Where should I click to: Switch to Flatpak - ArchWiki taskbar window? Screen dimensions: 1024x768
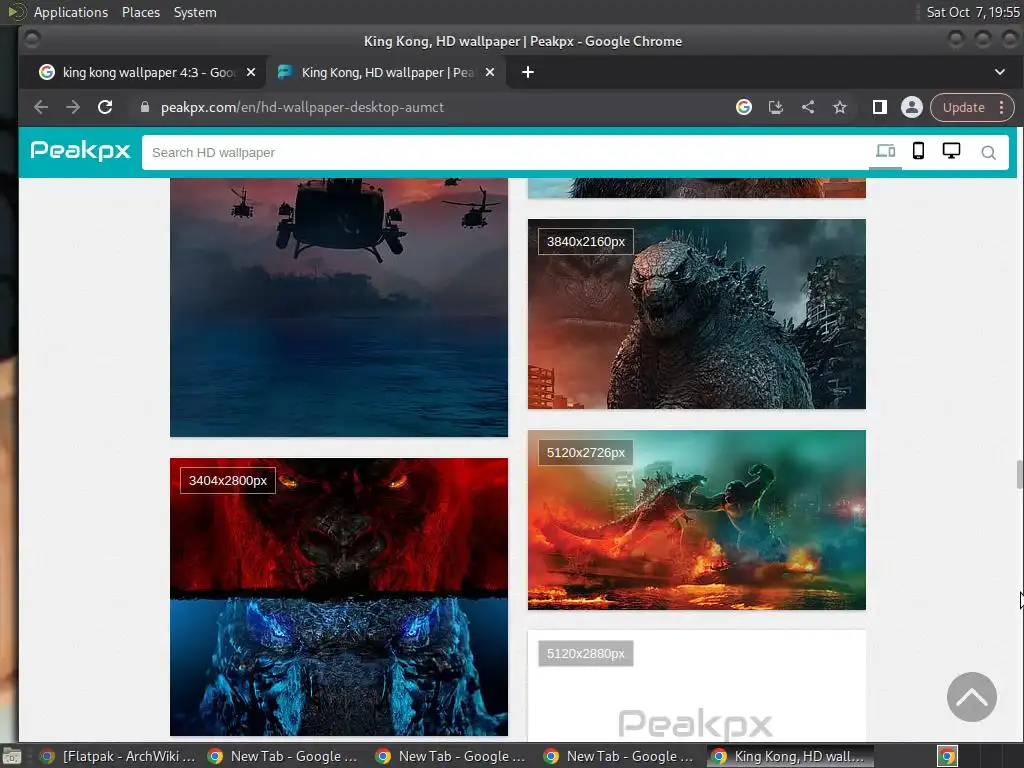tap(118, 756)
